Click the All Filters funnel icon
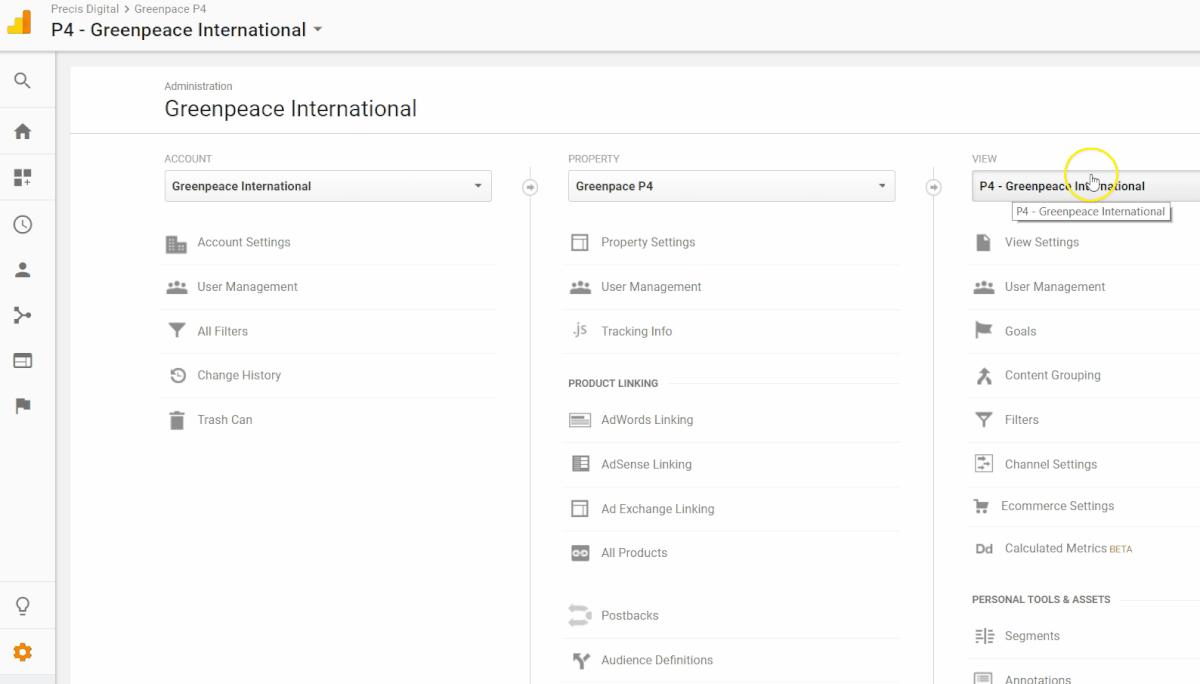 click(x=177, y=331)
